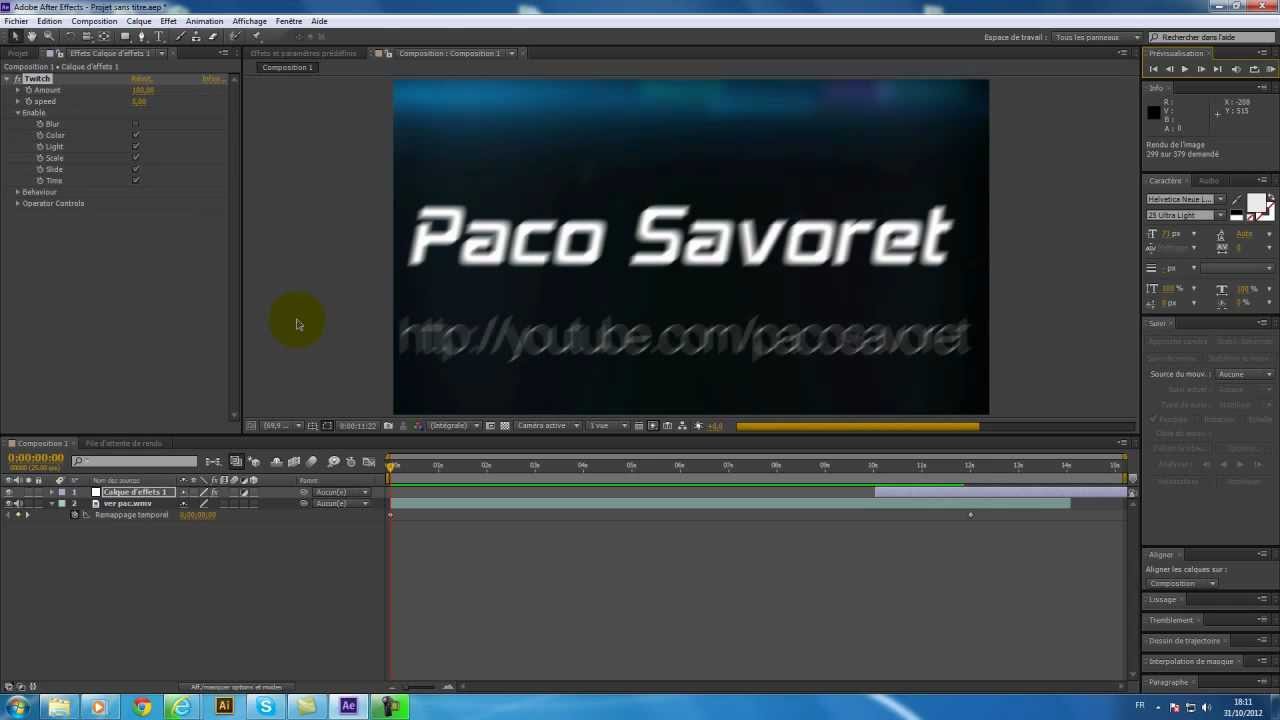Click the Twitch Réinit. reset link

point(142,79)
